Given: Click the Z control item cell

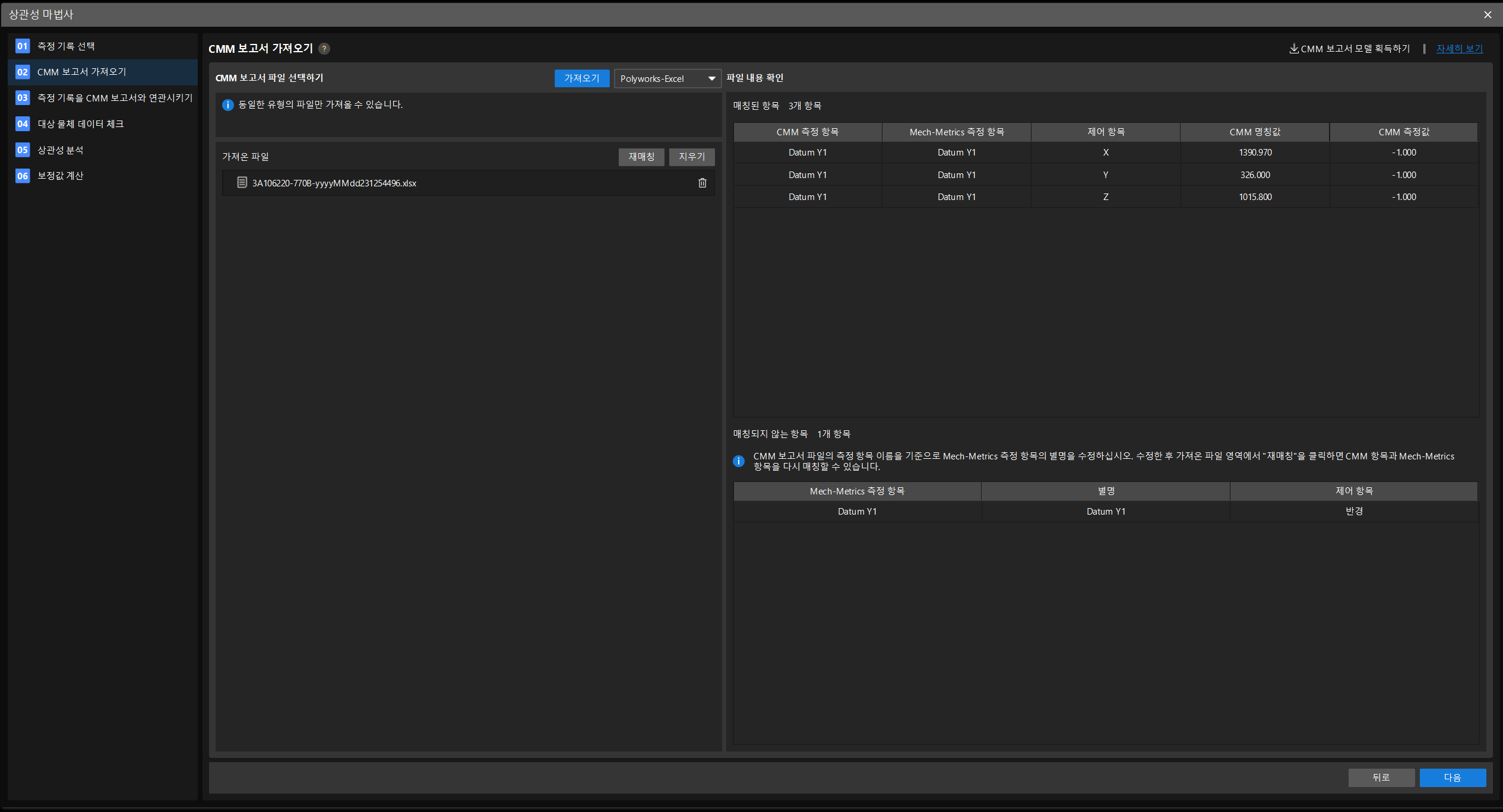Looking at the screenshot, I should [1106, 197].
